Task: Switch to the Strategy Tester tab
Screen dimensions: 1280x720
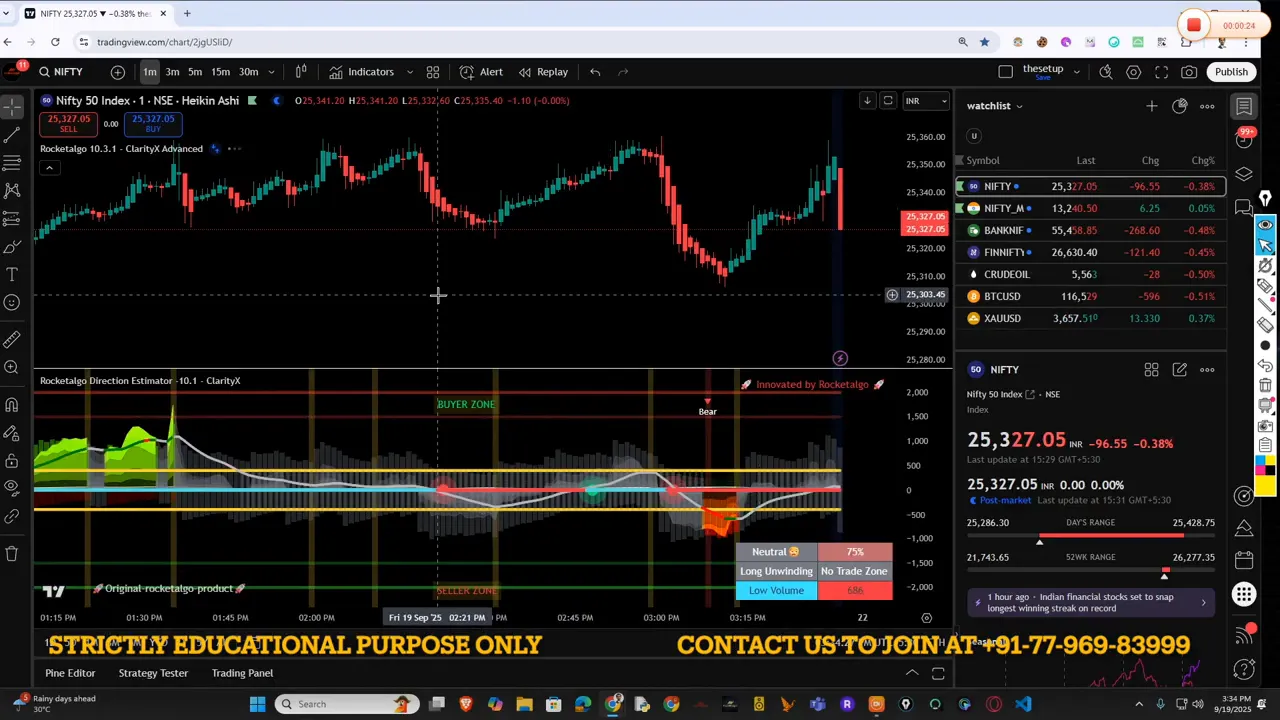Action: [x=153, y=673]
